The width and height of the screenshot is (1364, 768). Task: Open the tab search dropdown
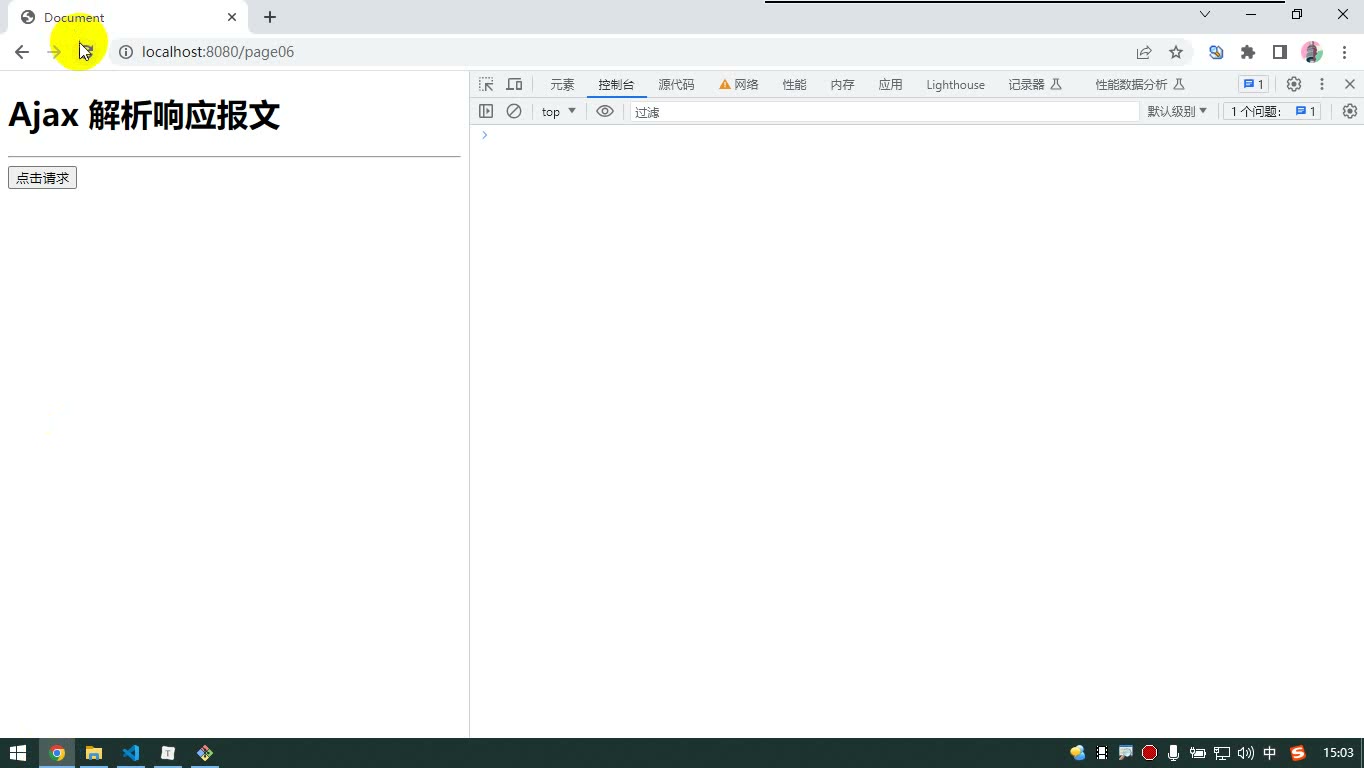click(1205, 14)
